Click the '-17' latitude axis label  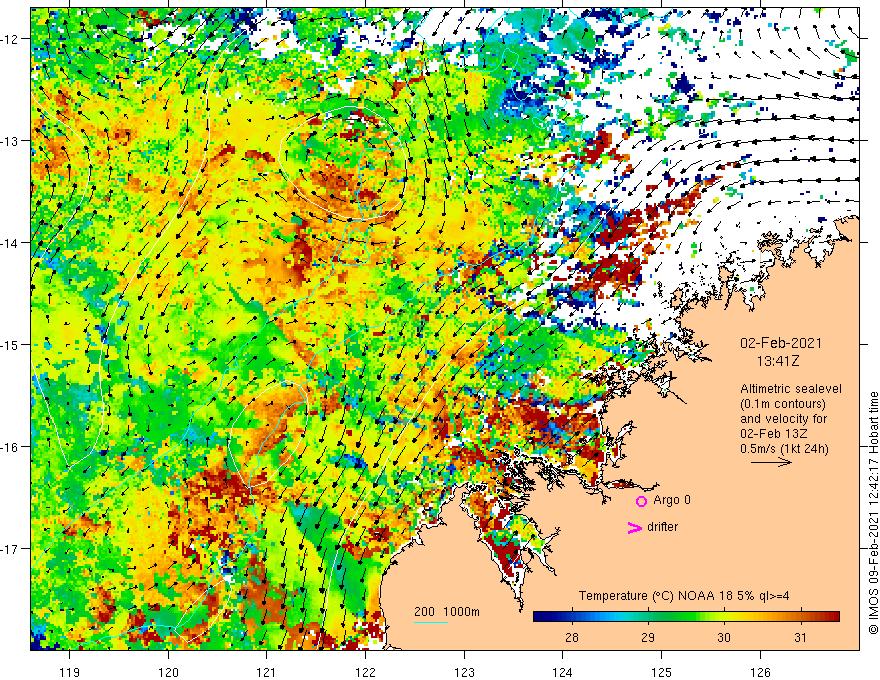pos(10,549)
